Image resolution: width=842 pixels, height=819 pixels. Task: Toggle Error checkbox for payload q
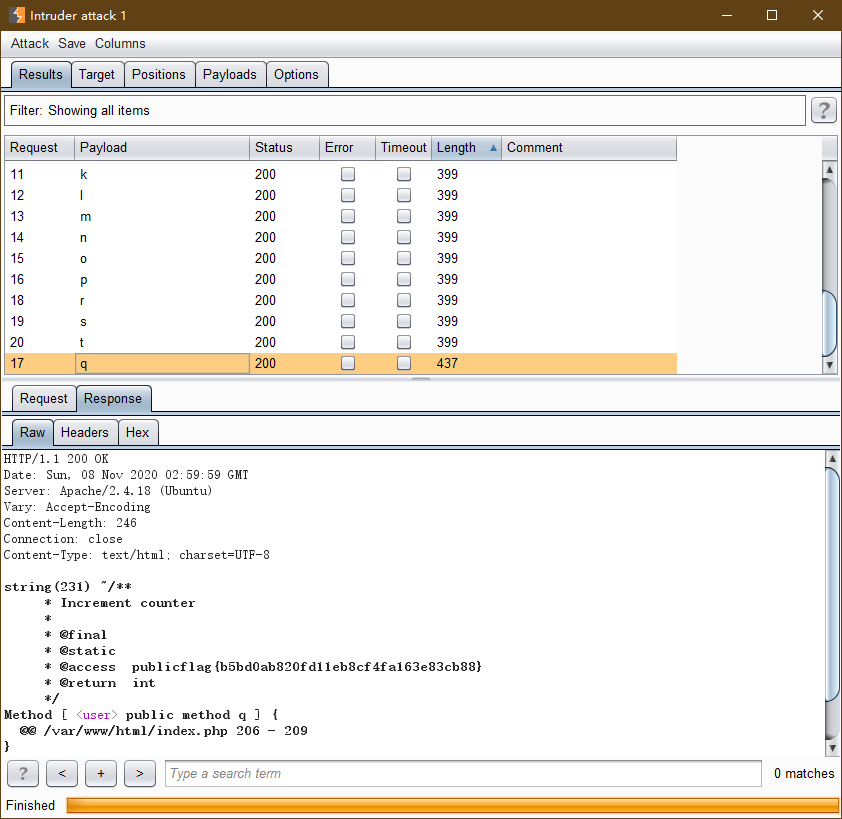point(348,363)
